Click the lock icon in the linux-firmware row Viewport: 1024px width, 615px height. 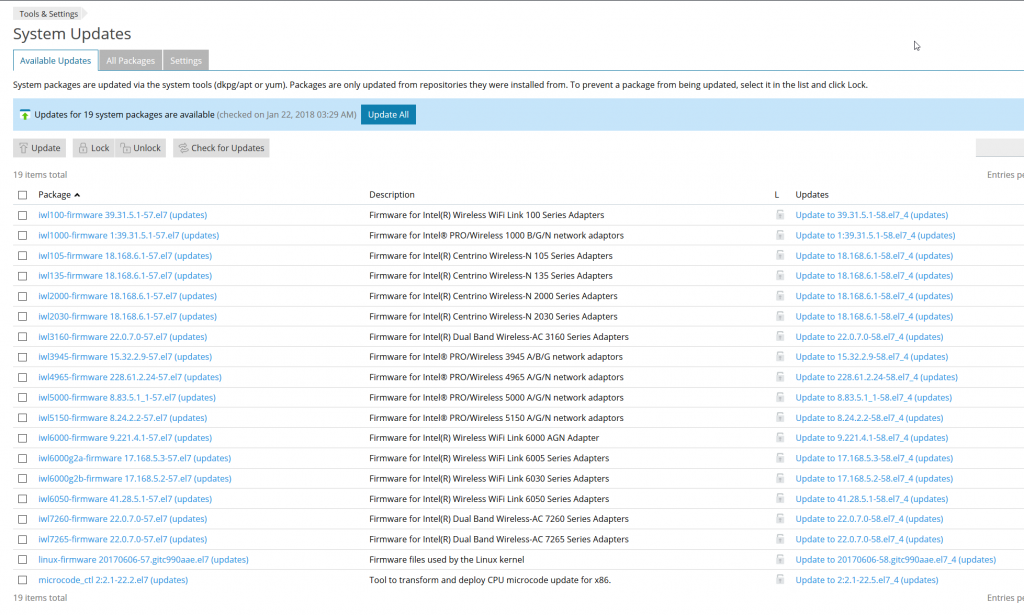(781, 560)
